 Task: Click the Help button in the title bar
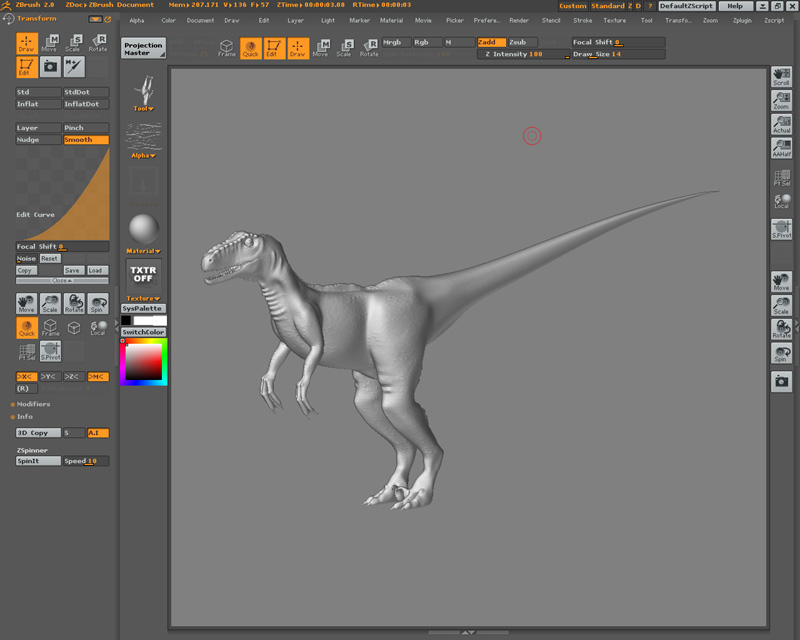pos(735,6)
